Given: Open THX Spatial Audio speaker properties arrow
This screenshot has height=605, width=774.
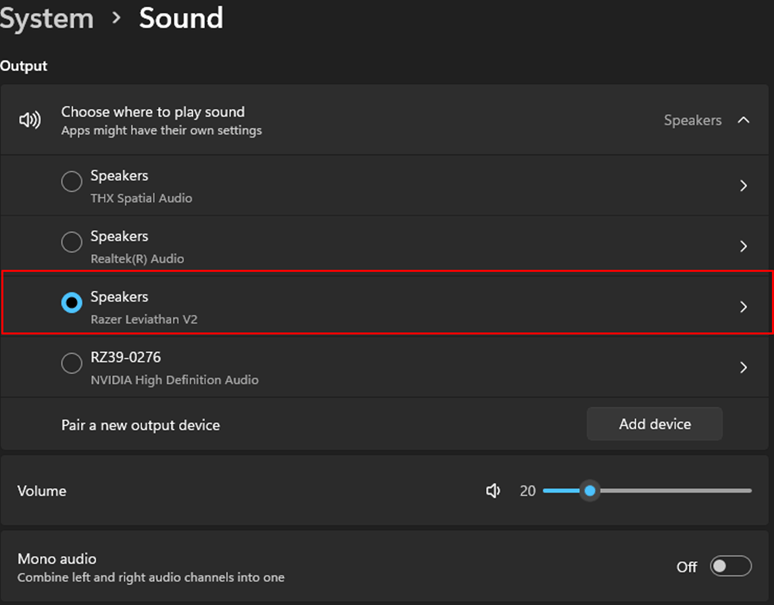Looking at the screenshot, I should [743, 186].
